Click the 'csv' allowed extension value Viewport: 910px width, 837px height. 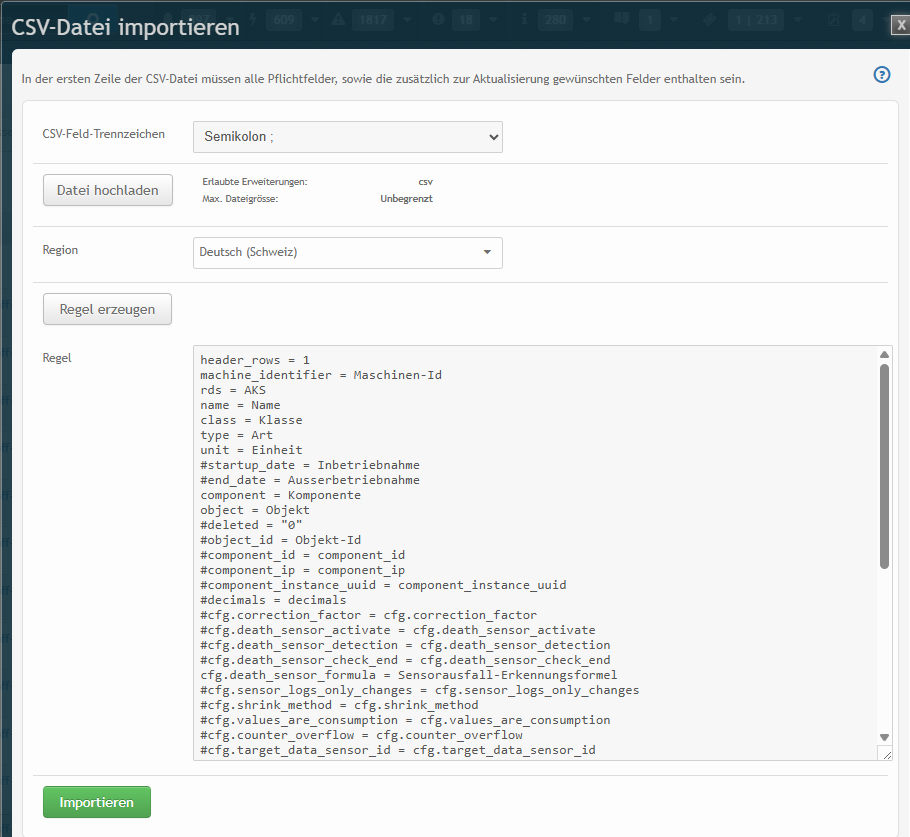pos(425,182)
